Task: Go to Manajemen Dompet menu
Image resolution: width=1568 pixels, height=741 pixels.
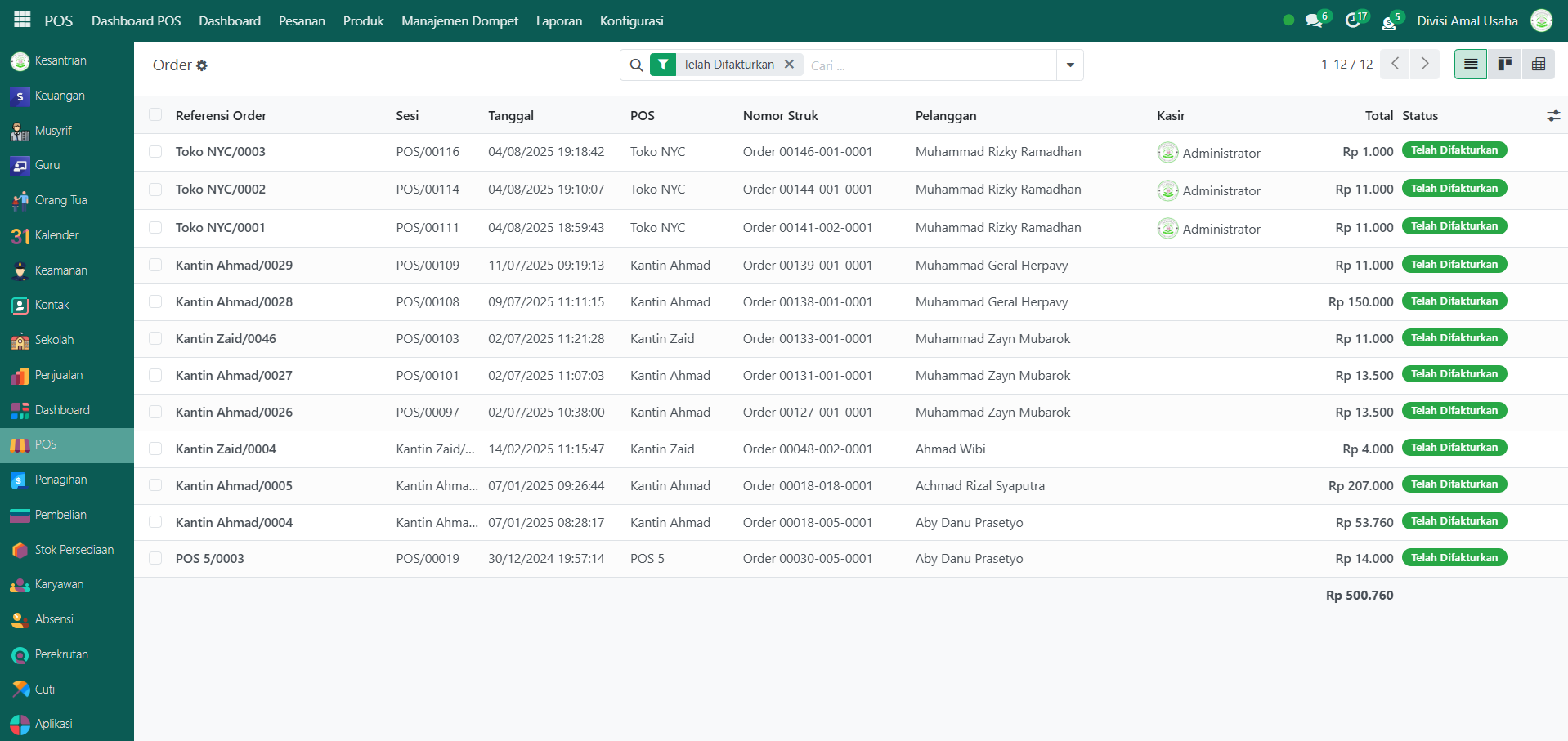Action: [459, 20]
